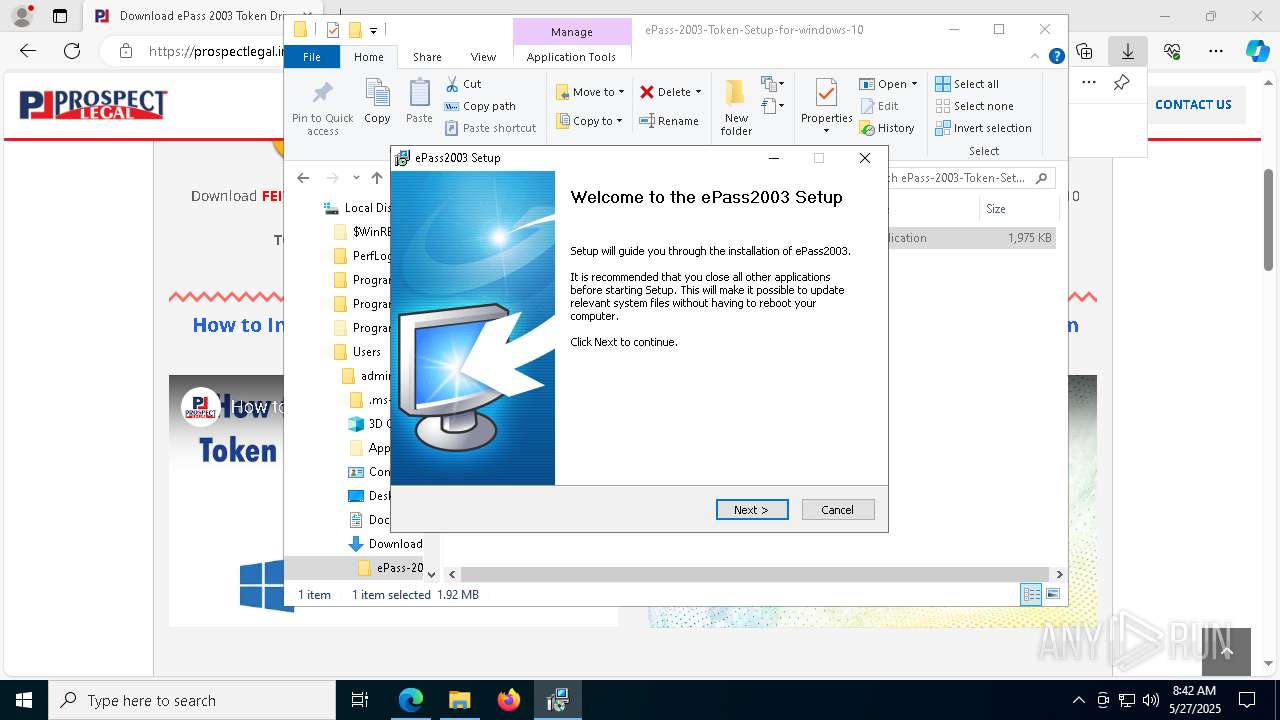Switch to the Share ribbon tab
The height and width of the screenshot is (720, 1280).
(x=427, y=57)
